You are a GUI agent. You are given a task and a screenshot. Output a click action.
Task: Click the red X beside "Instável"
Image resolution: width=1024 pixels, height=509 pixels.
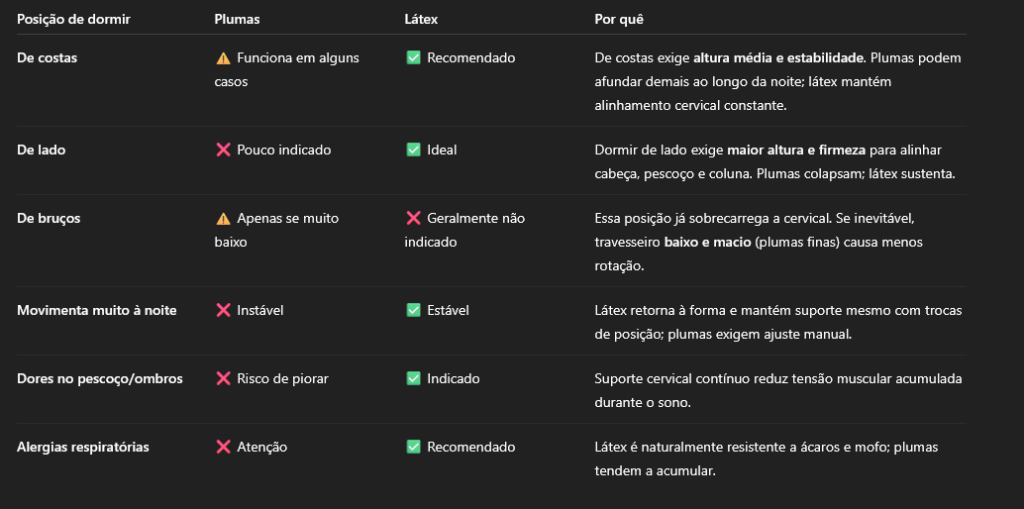tap(223, 310)
